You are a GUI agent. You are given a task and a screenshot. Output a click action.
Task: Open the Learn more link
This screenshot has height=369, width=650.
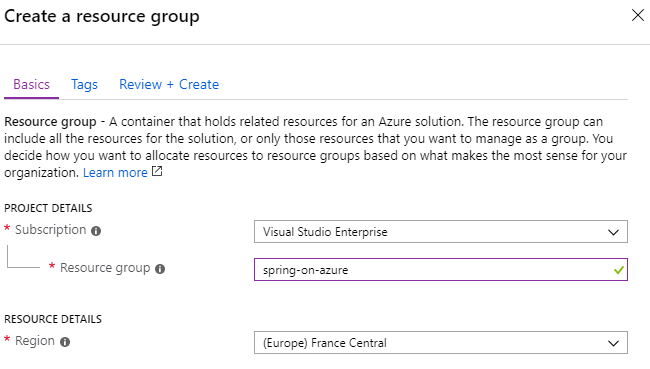115,172
